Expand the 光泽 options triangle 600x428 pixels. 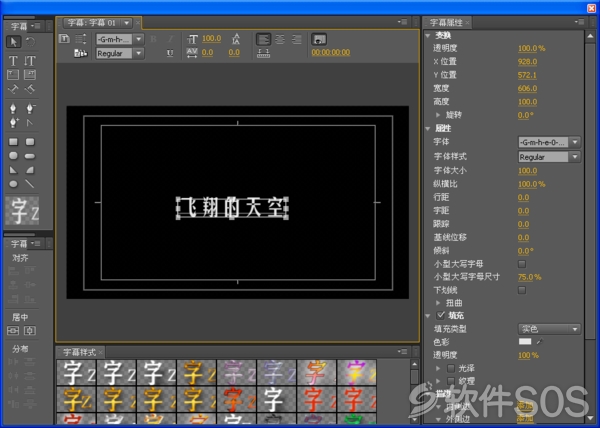(x=439, y=368)
